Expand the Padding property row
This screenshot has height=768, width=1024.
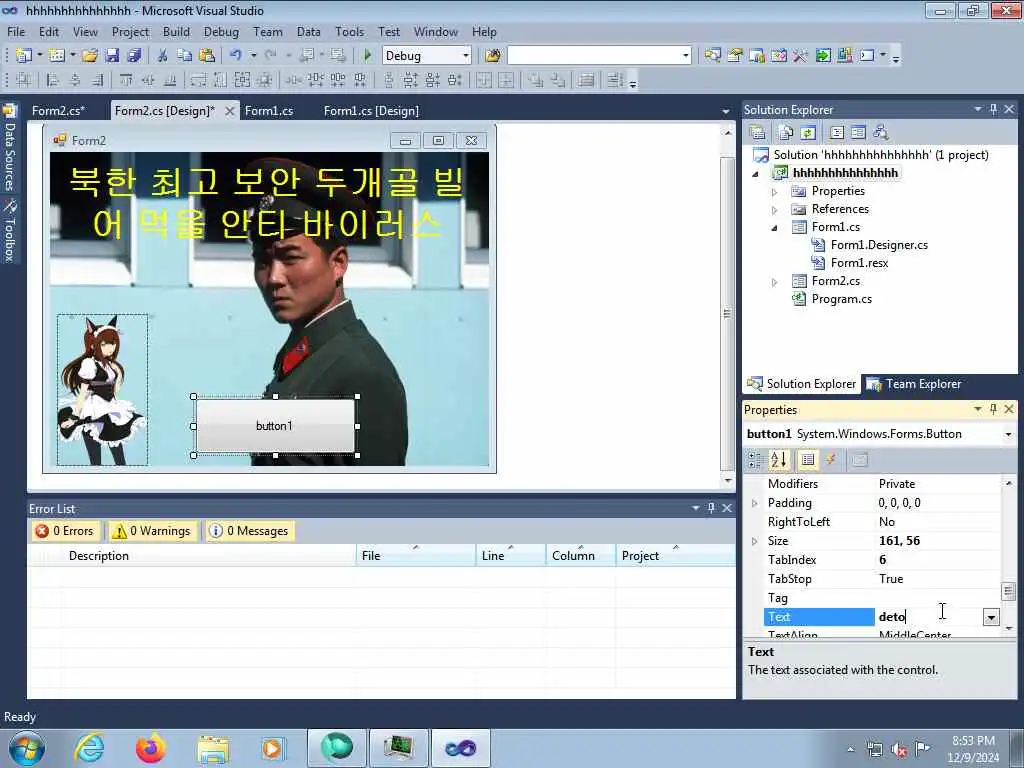point(755,503)
